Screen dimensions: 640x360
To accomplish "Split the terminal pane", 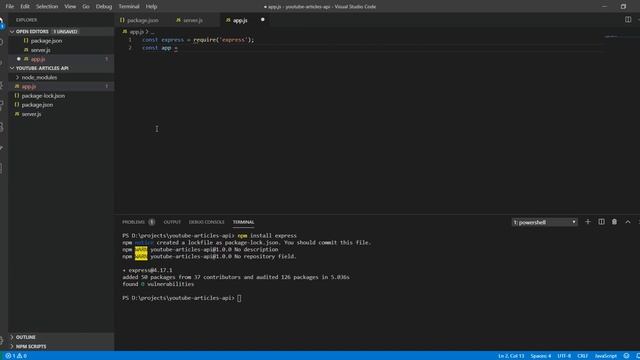I will point(601,222).
